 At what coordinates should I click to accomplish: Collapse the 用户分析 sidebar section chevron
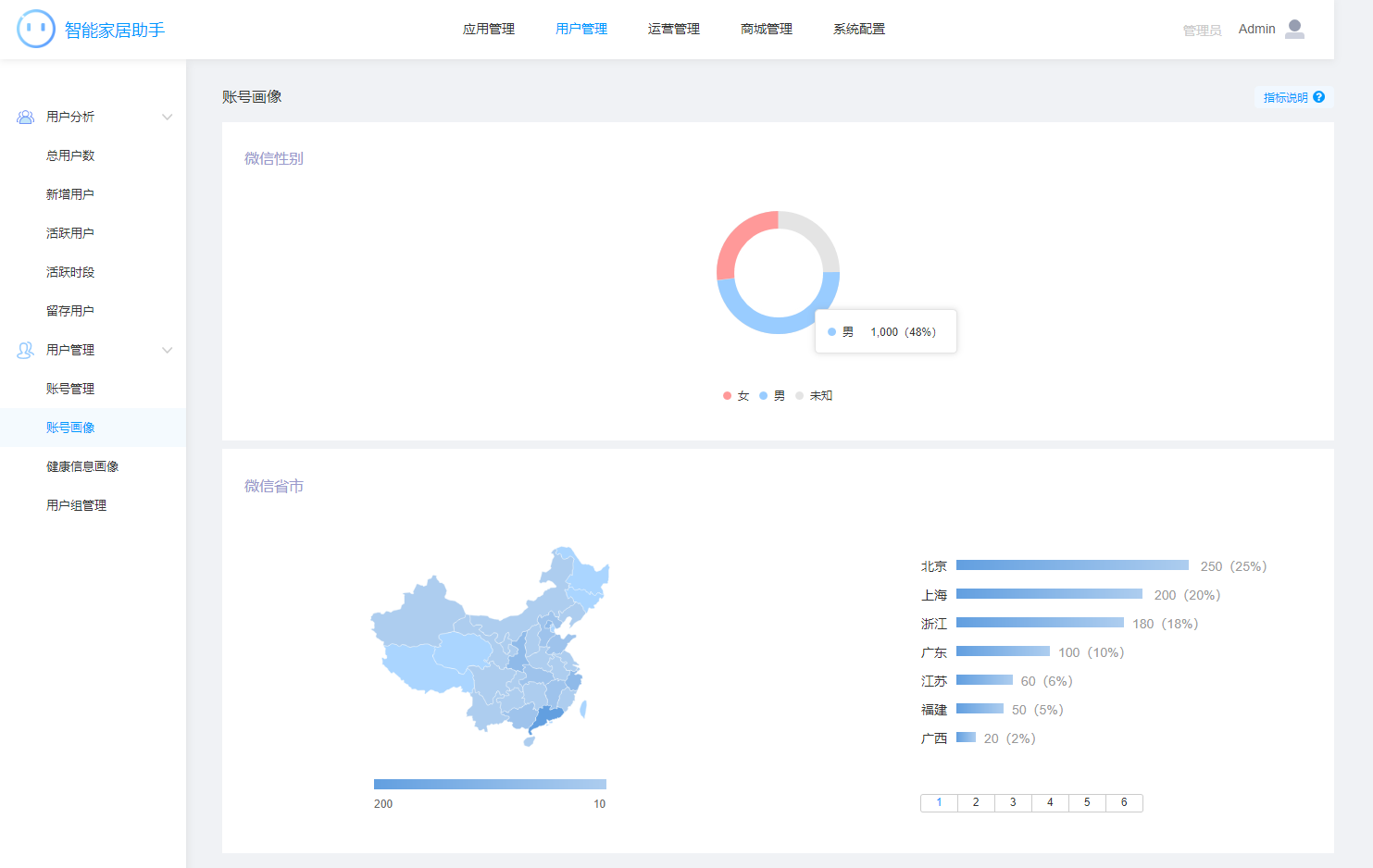(x=168, y=118)
